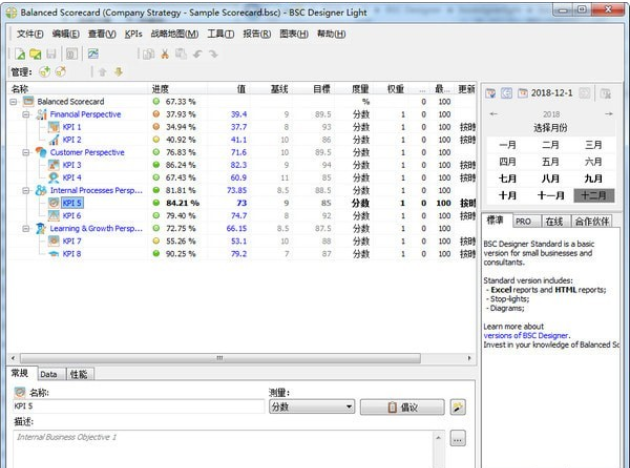This screenshot has height=468, width=630.
Task: Open the 编辑(E) menu
Action: click(65, 34)
